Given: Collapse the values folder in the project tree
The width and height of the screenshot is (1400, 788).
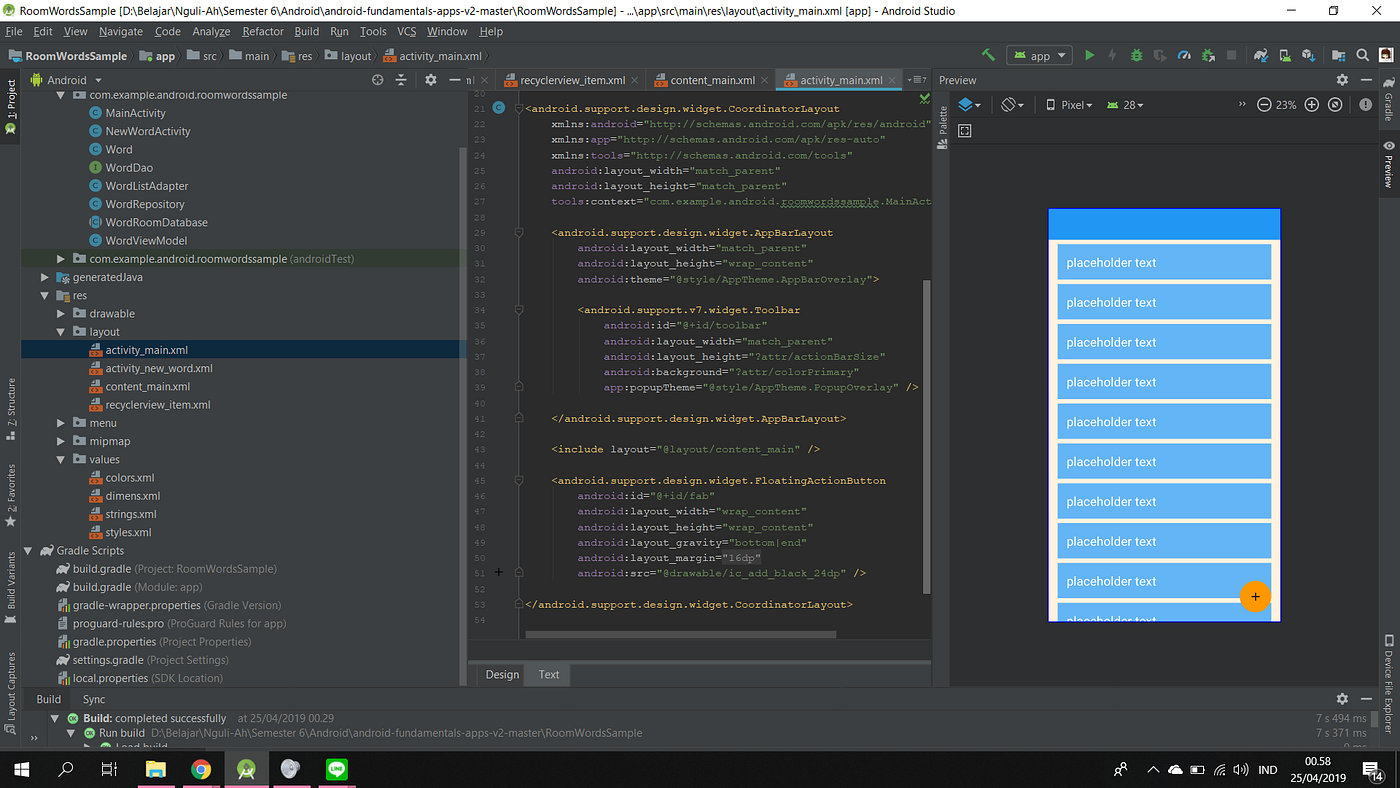Looking at the screenshot, I should pyautogui.click(x=60, y=459).
